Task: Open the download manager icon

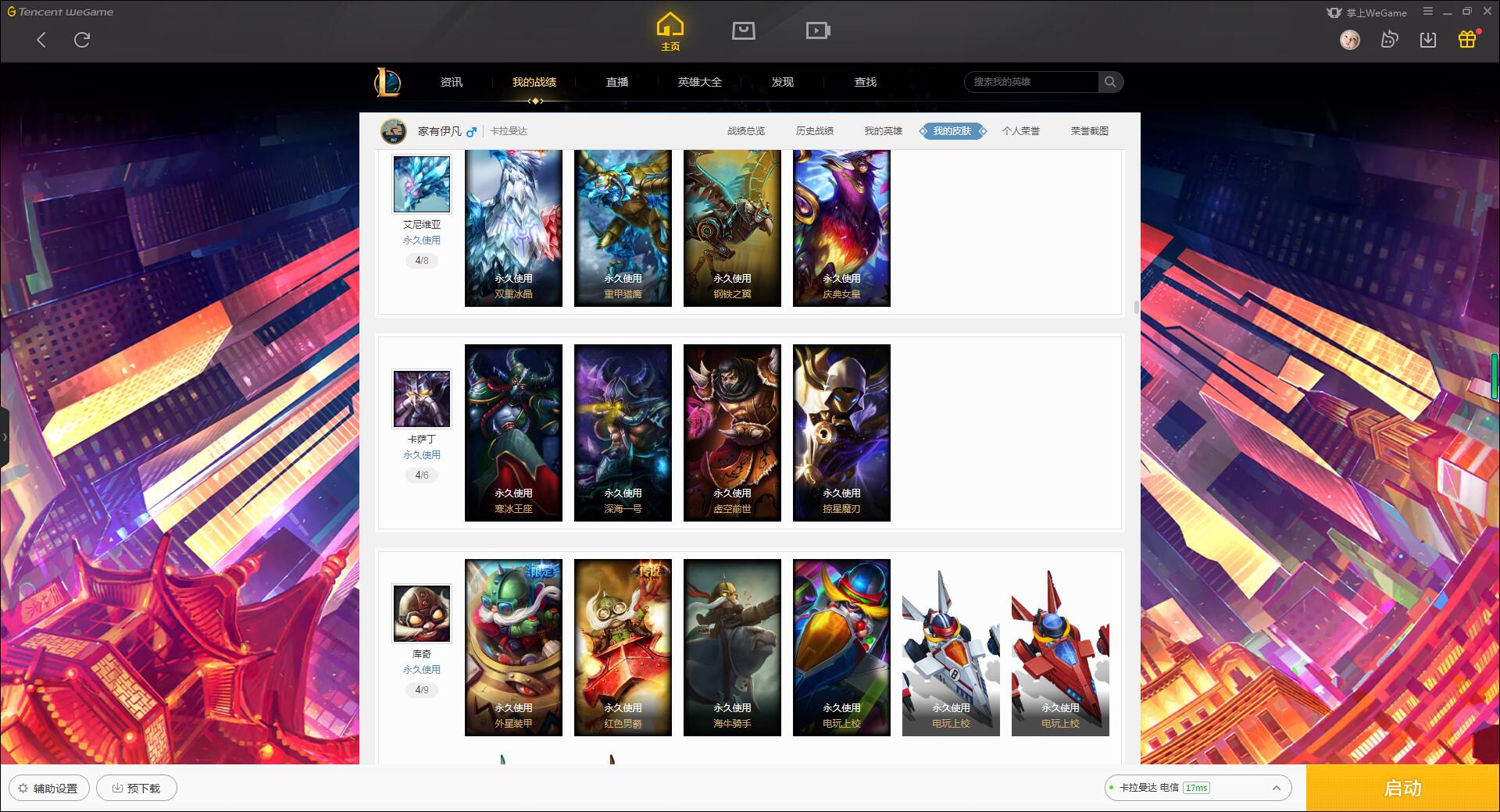Action: click(x=1427, y=39)
